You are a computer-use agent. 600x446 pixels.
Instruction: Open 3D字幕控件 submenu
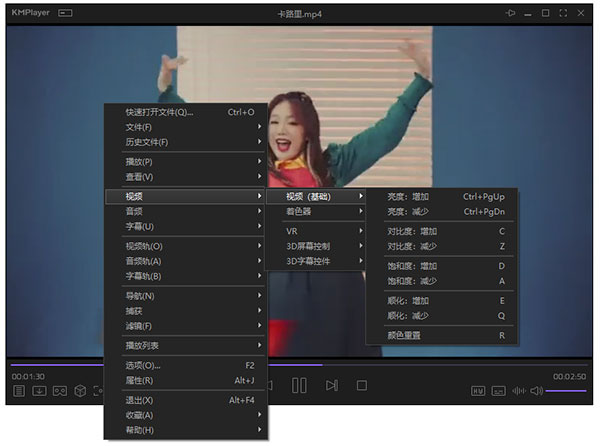[316, 261]
